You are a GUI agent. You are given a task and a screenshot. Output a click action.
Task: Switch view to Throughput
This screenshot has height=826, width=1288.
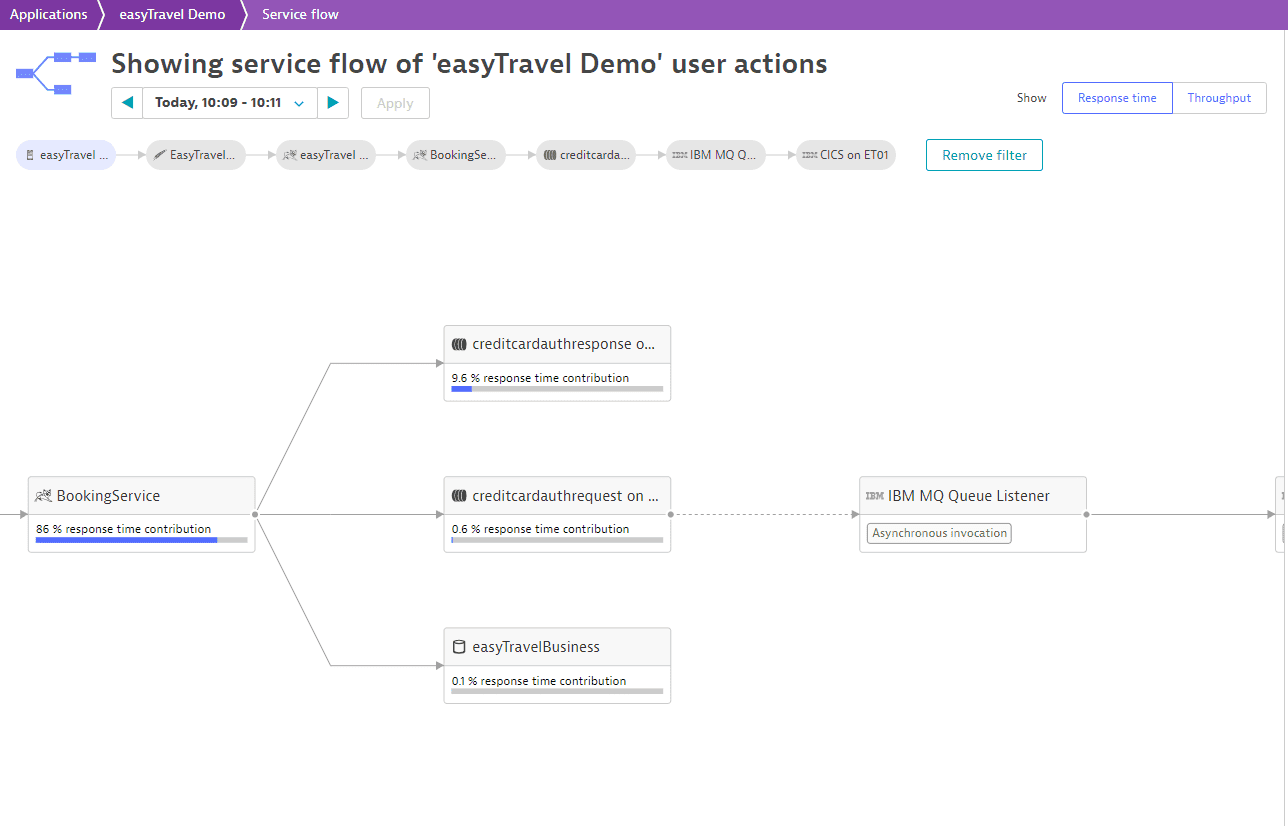(x=1219, y=98)
